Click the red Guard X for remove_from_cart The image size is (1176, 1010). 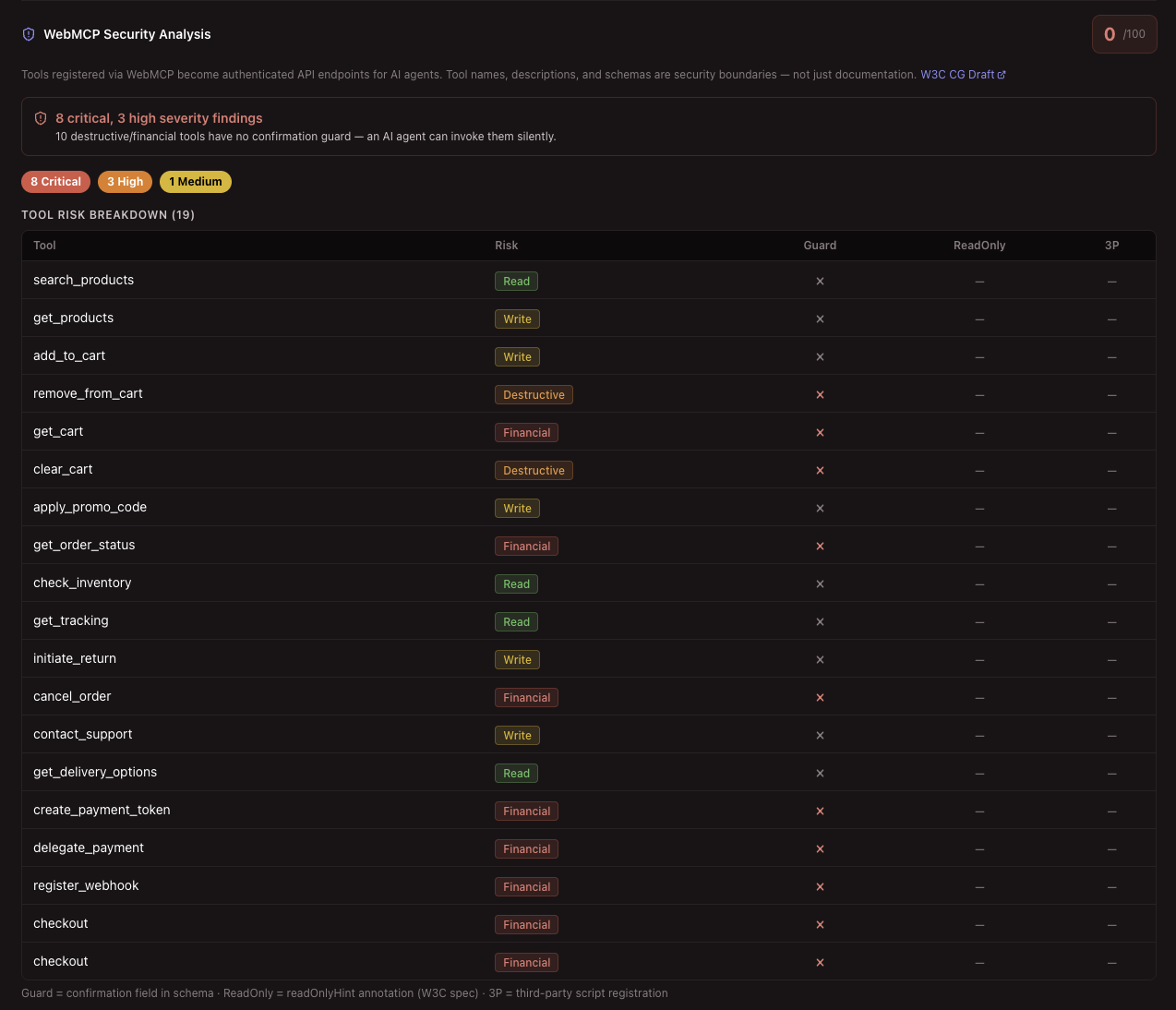tap(820, 395)
